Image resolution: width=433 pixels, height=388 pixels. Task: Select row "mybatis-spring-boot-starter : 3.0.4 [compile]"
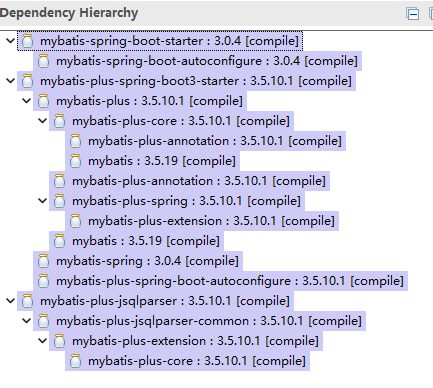[x=160, y=41]
